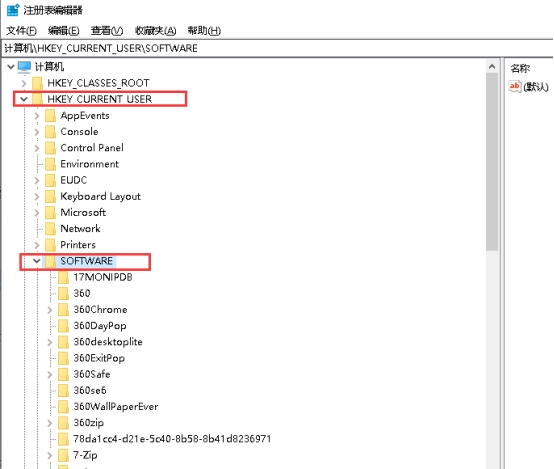554x469 pixels.
Task: Click the HKEY_CLASSES_ROOT folder icon
Action: 37,83
